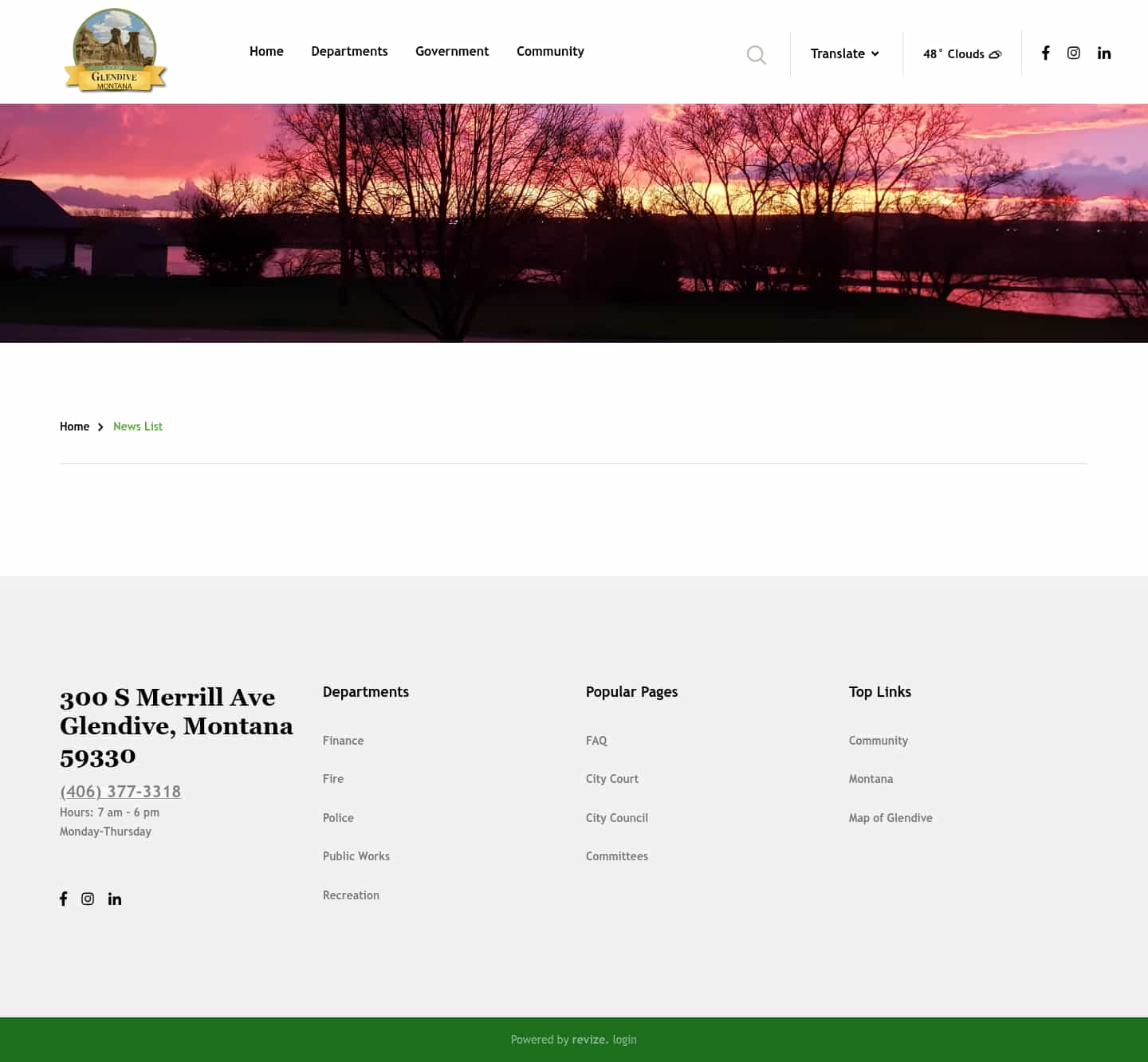Click the Hours: 7 am - 6 pm text
Screen dimensions: 1148x1062
109,812
